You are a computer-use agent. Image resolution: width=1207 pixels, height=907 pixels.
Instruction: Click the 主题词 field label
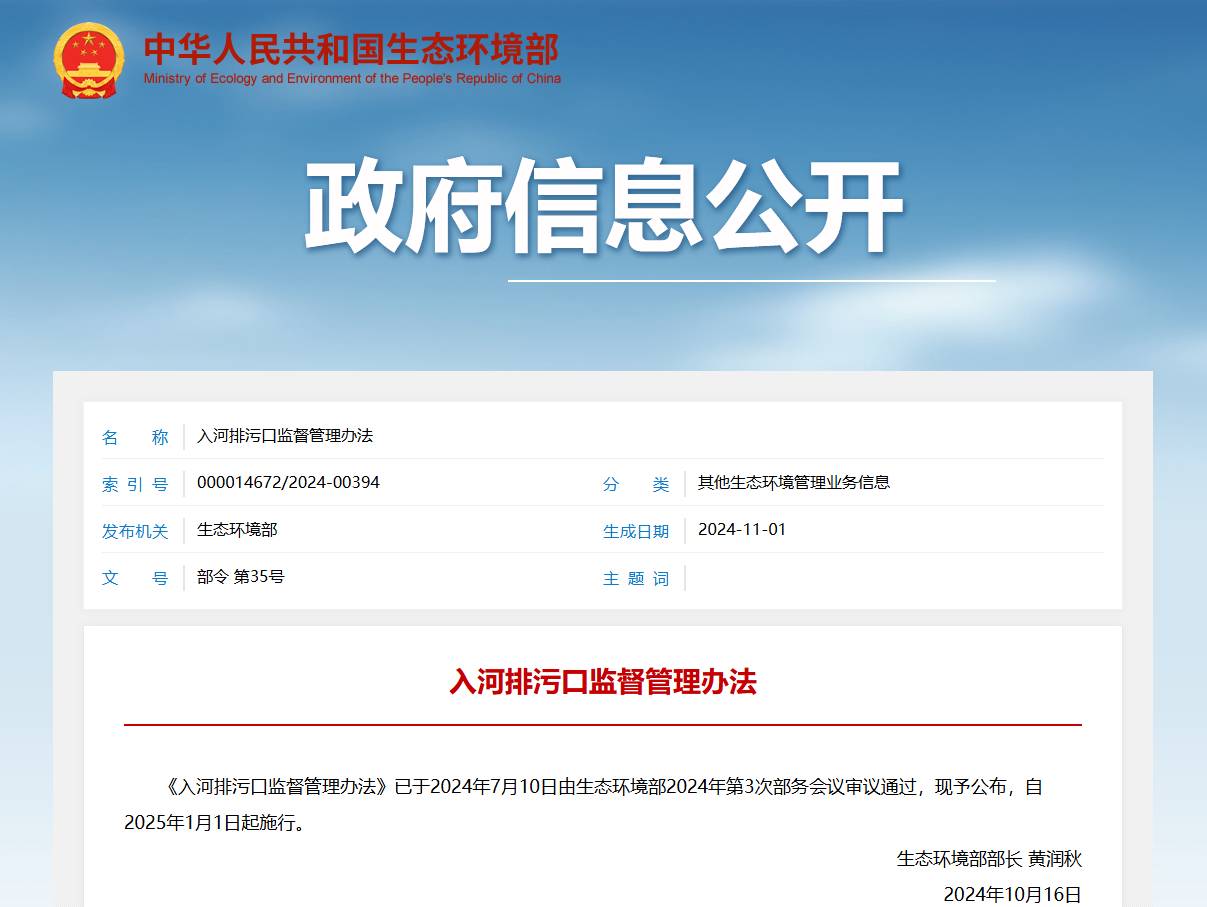[637, 577]
